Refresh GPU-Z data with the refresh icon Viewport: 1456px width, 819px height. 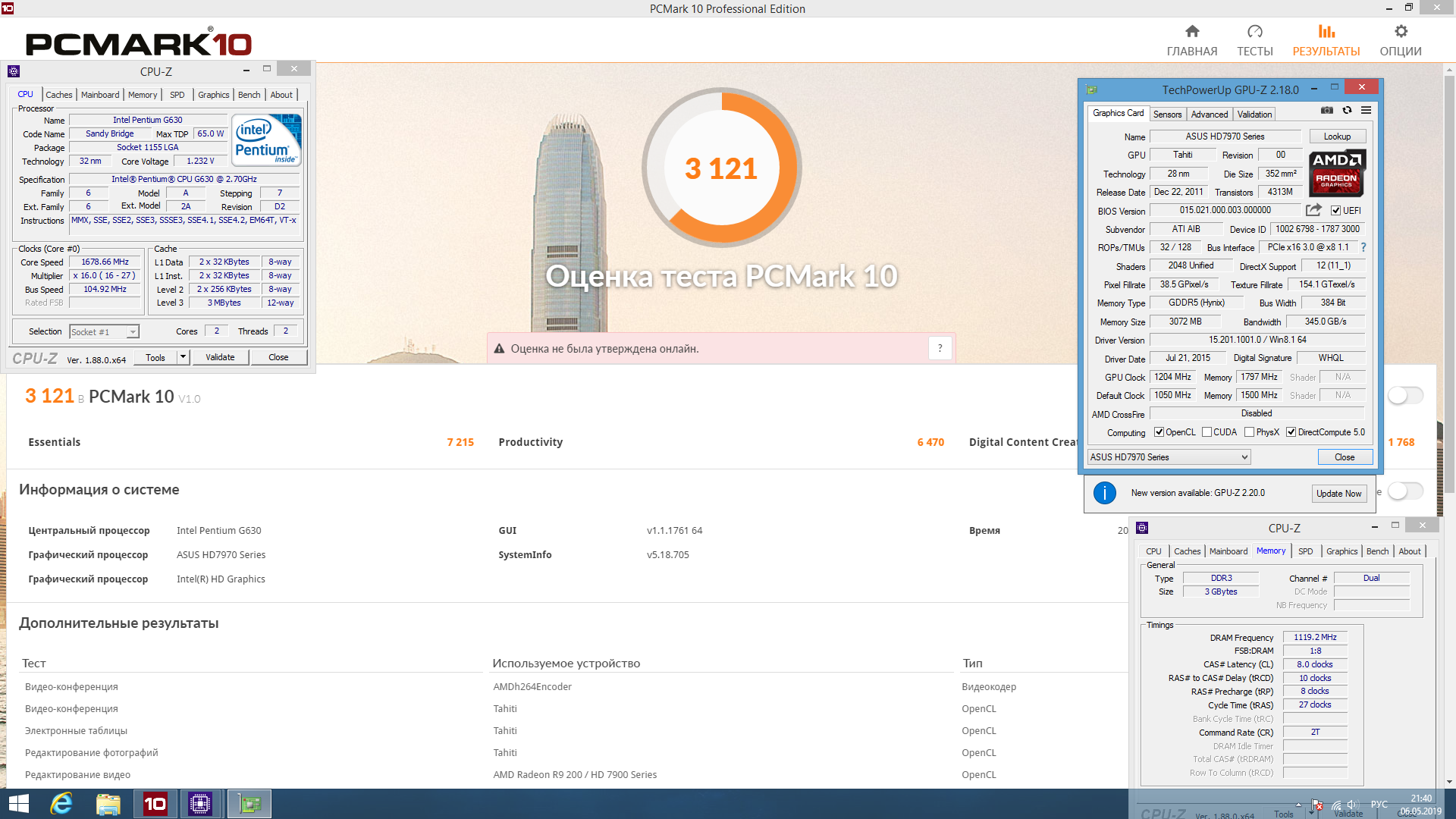pos(1347,111)
